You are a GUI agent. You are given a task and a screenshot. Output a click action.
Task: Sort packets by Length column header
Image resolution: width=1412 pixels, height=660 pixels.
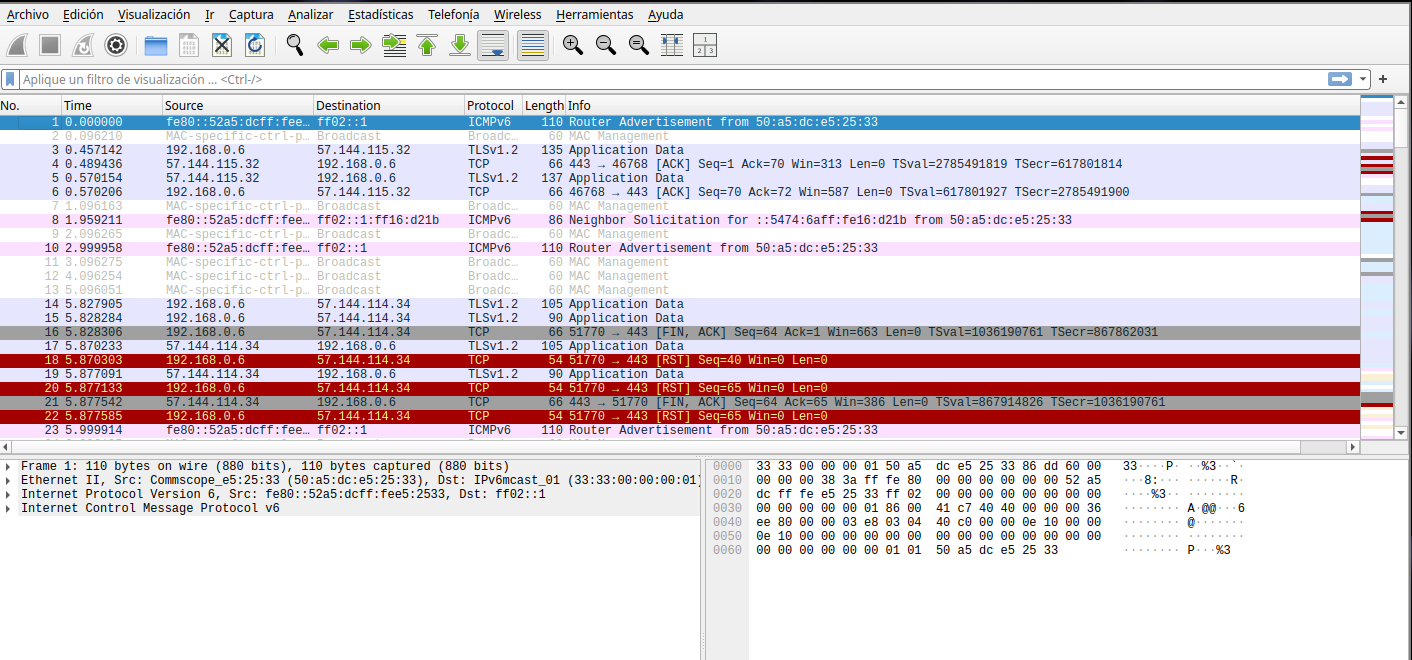click(x=545, y=105)
